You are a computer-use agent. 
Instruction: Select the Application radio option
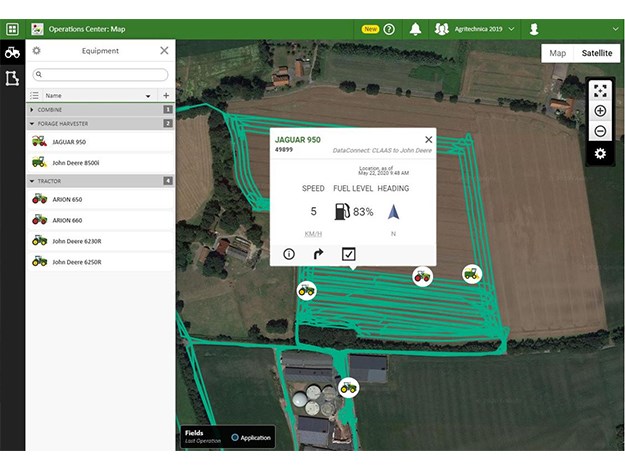235,438
